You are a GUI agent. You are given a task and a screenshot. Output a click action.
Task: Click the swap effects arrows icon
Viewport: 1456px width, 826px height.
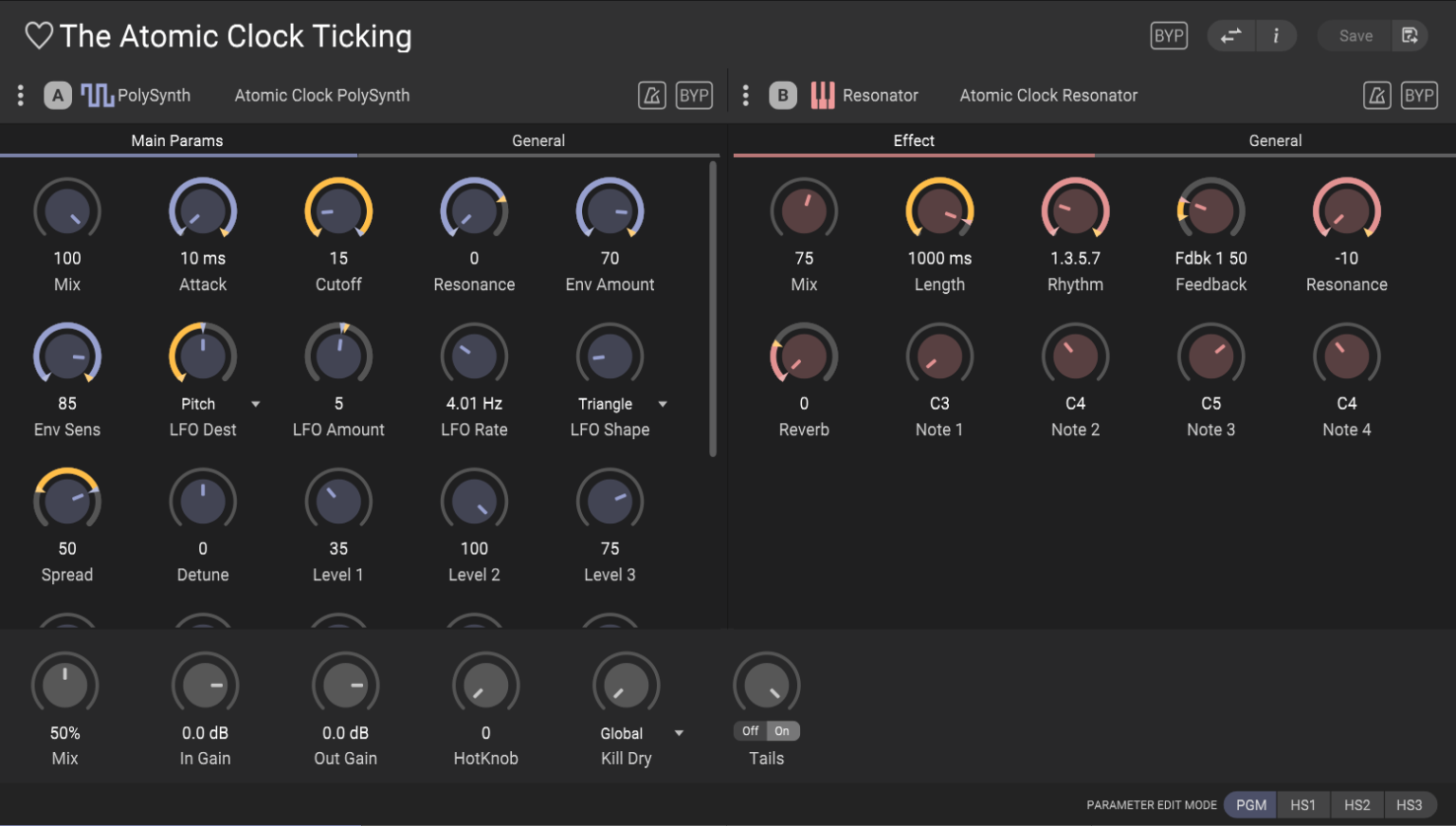click(1230, 36)
